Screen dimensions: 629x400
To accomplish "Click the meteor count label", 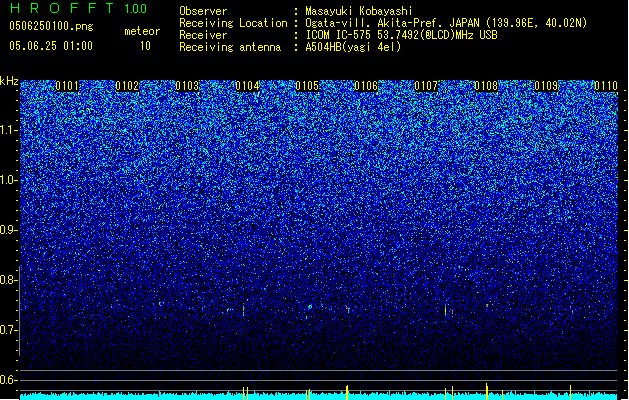I will pos(142,31).
